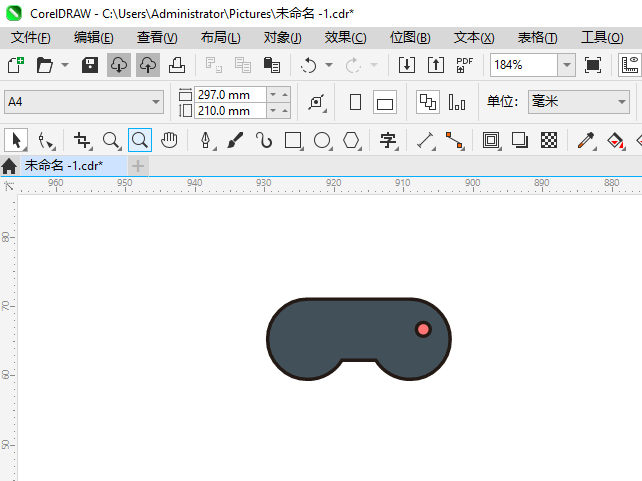Screen dimensions: 642x481
Task: Click the Open folder icon
Action: coord(44,65)
